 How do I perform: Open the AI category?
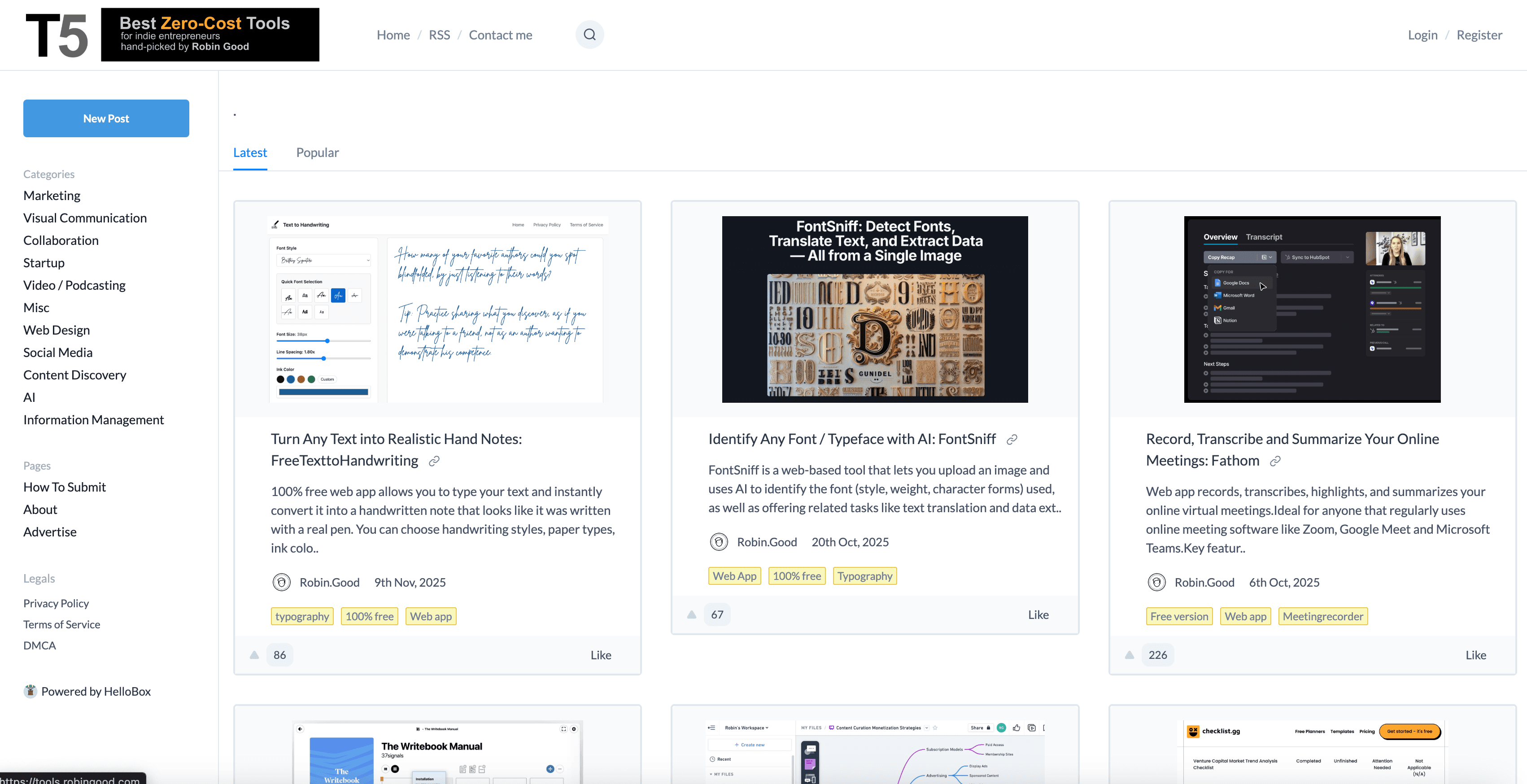(x=29, y=398)
